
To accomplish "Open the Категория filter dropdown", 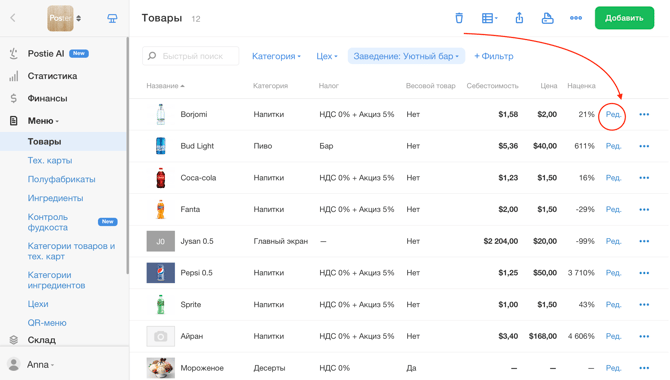I will (276, 56).
